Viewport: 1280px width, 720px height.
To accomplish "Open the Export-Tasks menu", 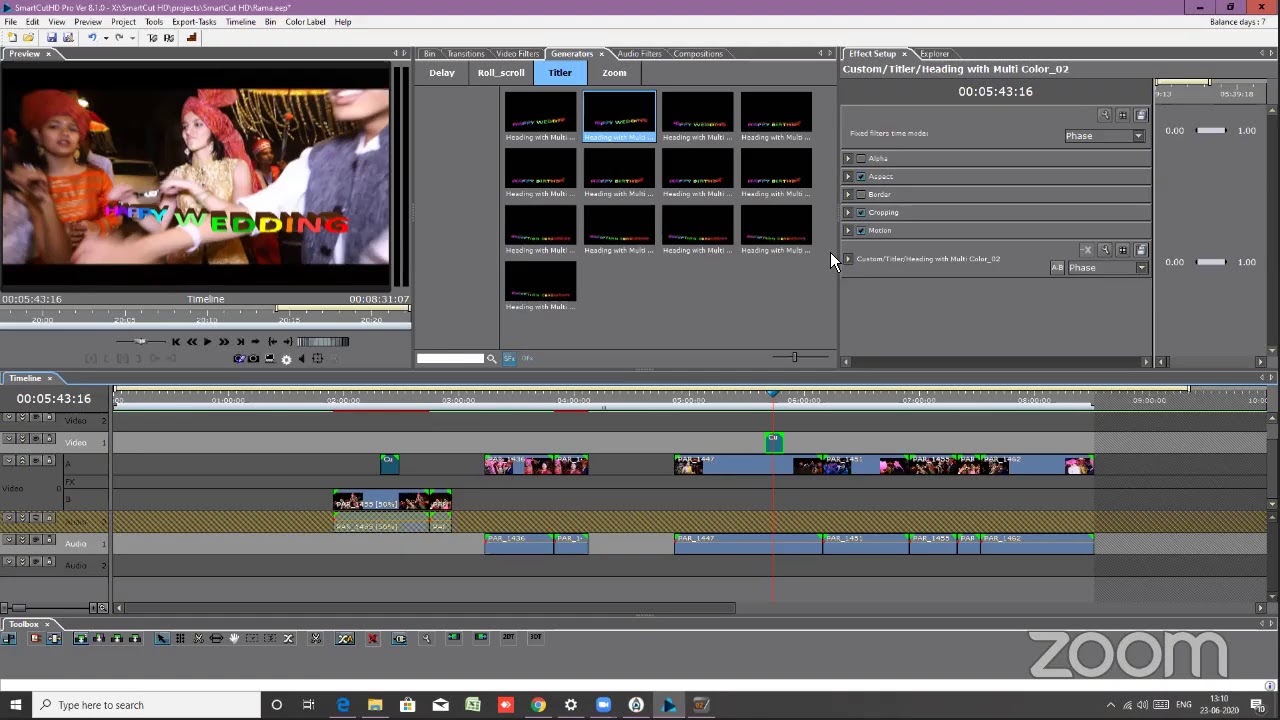I will (x=194, y=22).
